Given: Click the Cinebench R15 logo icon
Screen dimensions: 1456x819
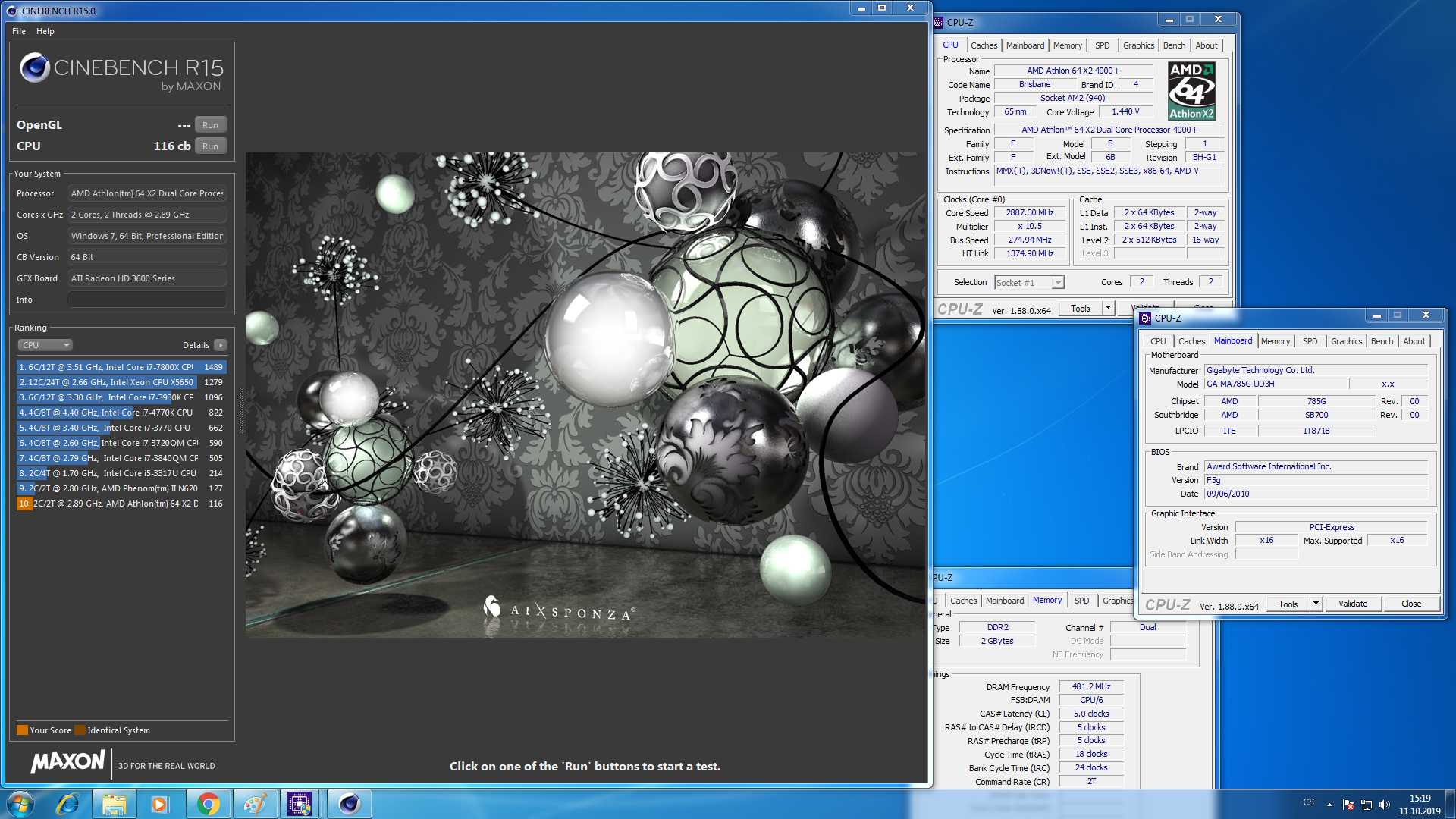Looking at the screenshot, I should pos(35,68).
